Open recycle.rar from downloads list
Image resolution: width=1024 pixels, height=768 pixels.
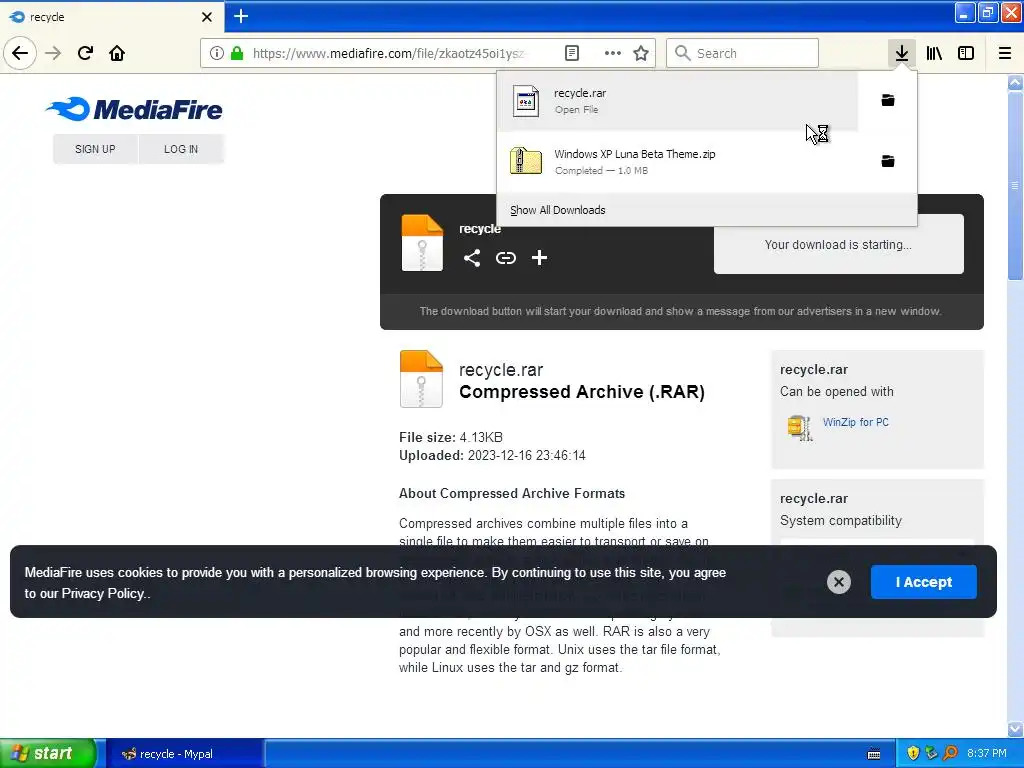coord(678,101)
